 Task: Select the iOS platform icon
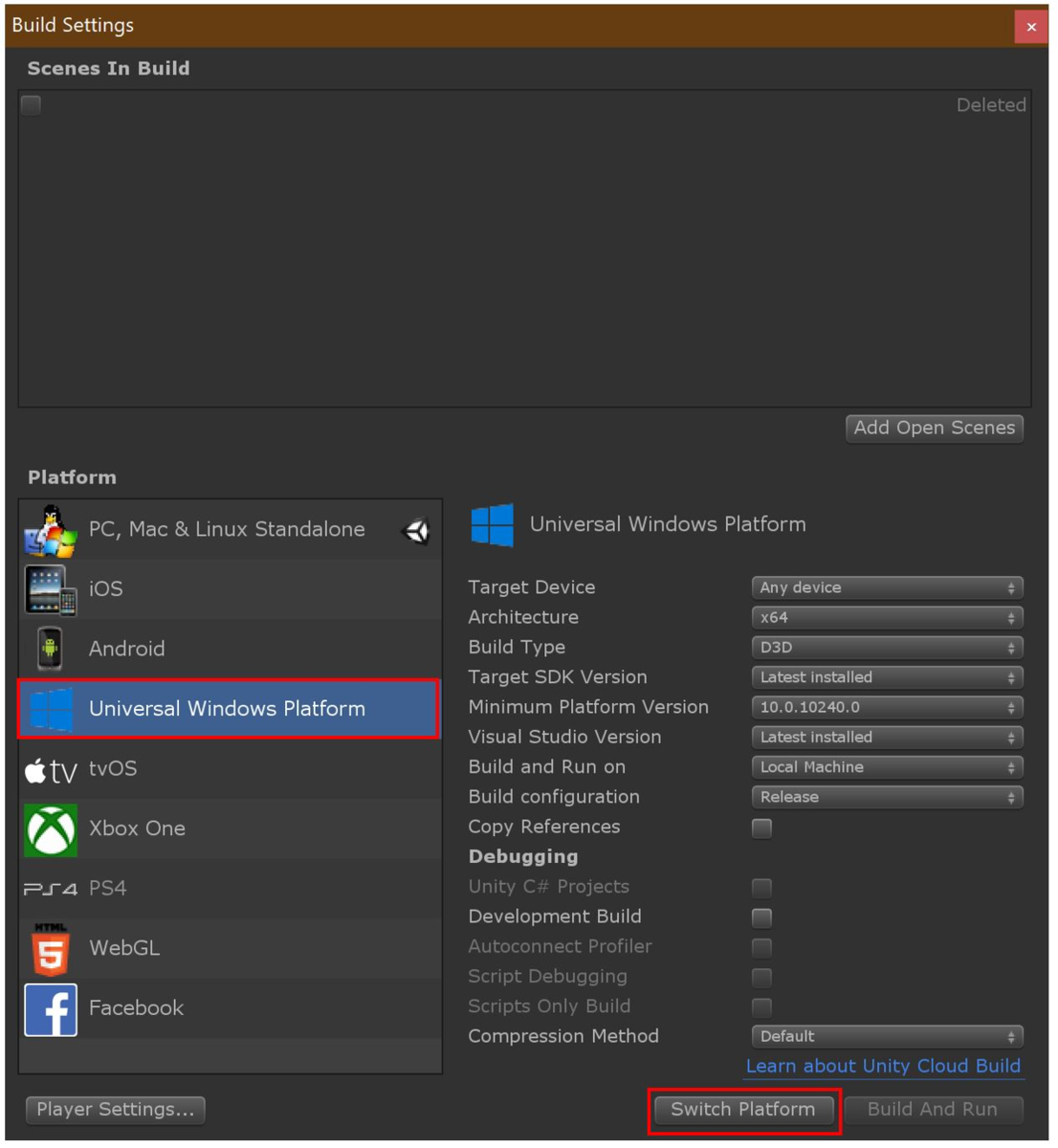51,590
